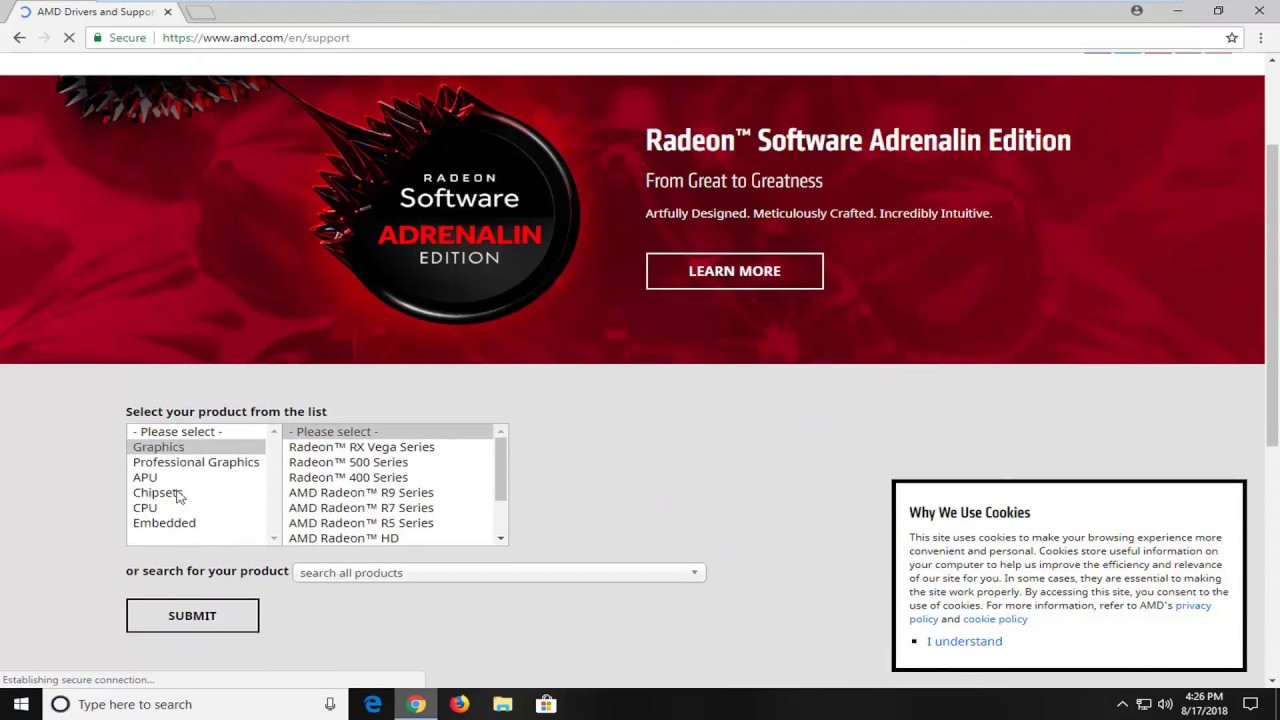
Task: Click the Secure padlock indicator
Action: [x=97, y=38]
